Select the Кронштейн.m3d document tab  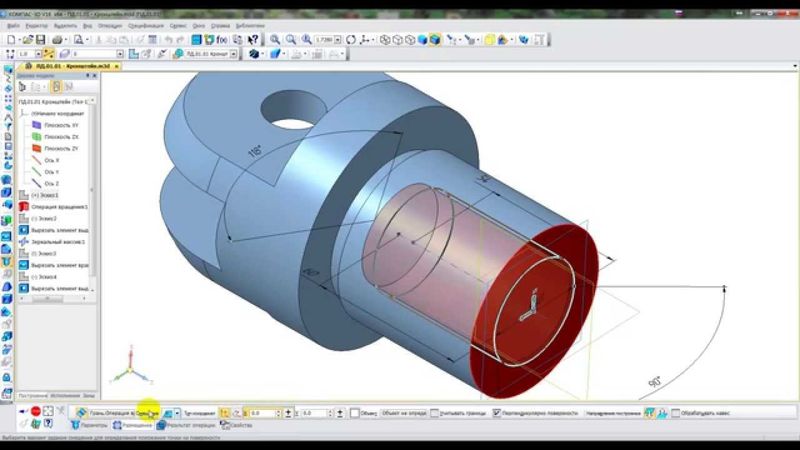[x=69, y=66]
